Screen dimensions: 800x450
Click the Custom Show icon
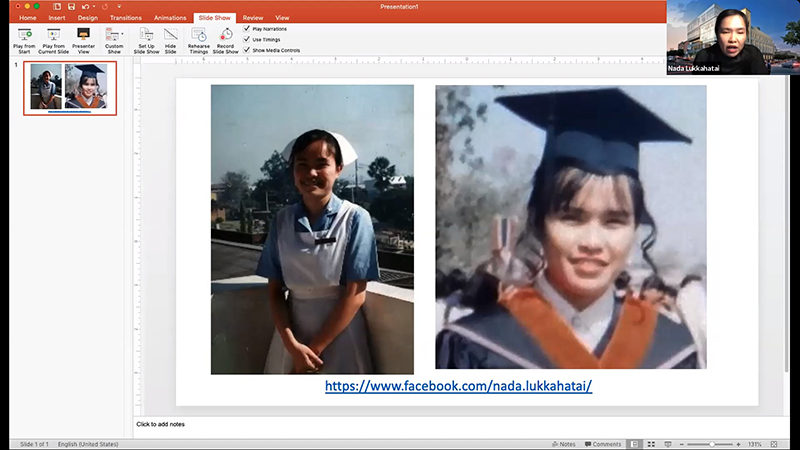pos(112,35)
